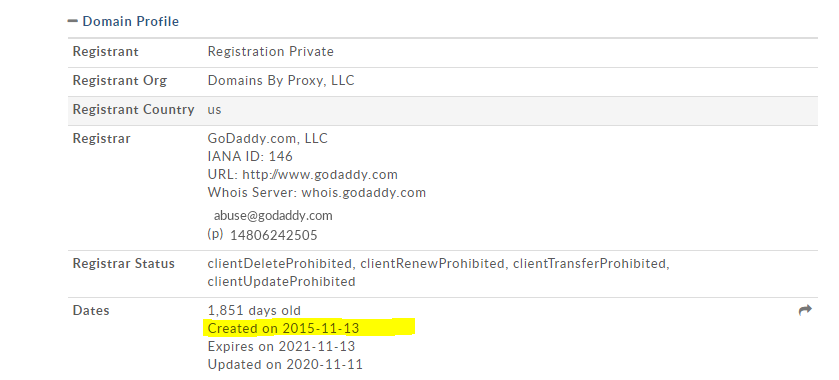Image resolution: width=839 pixels, height=380 pixels.
Task: Collapse the Domain Profile section
Action: click(72, 21)
